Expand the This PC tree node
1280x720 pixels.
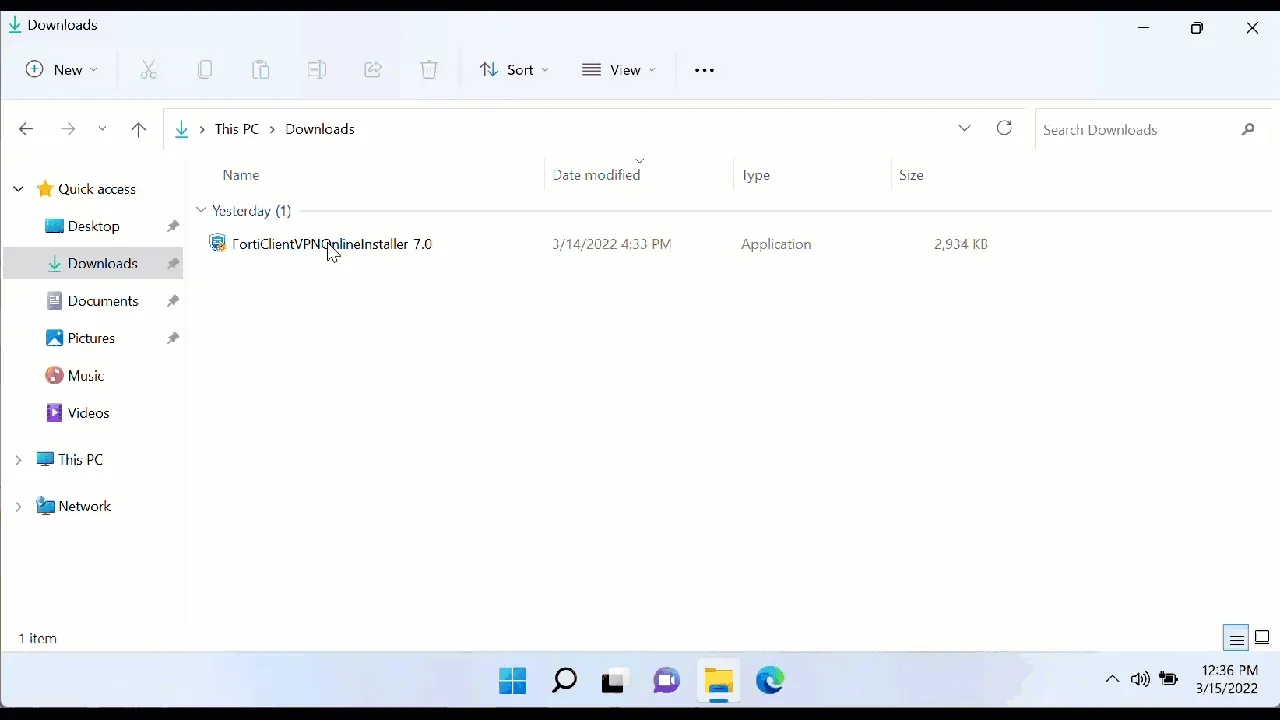pos(18,460)
